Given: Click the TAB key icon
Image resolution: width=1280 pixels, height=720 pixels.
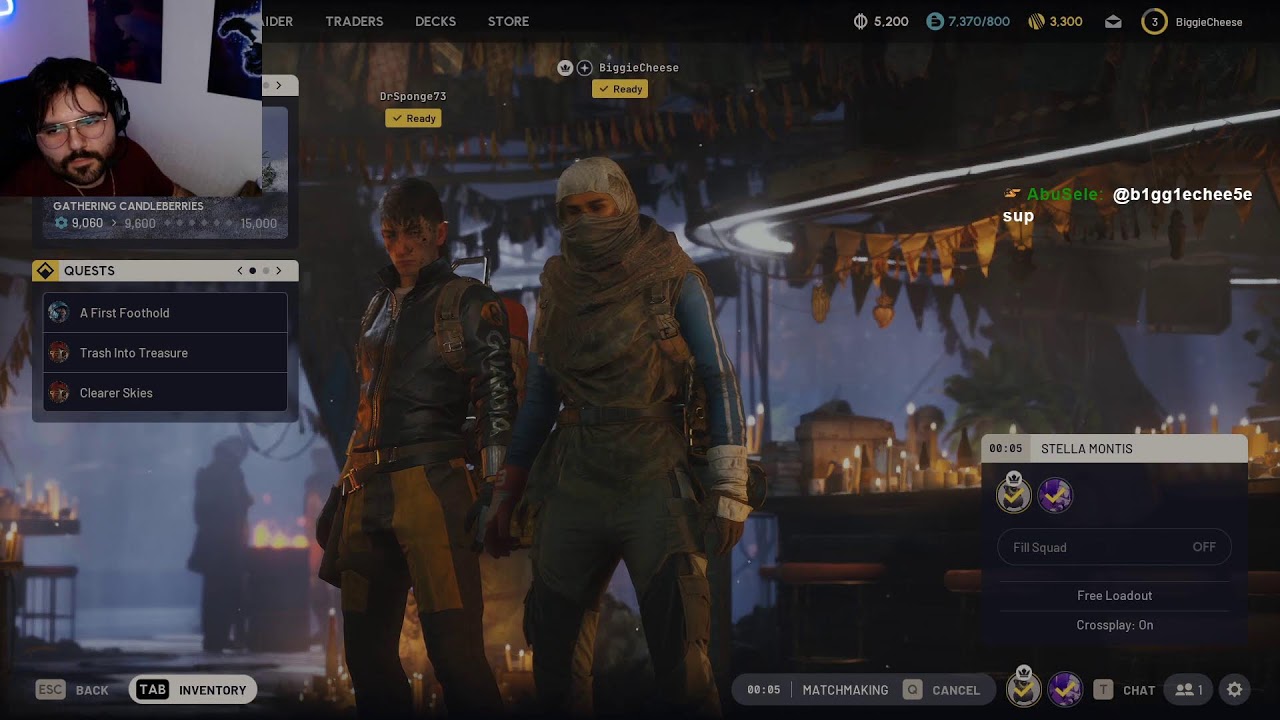Looking at the screenshot, I should 152,690.
